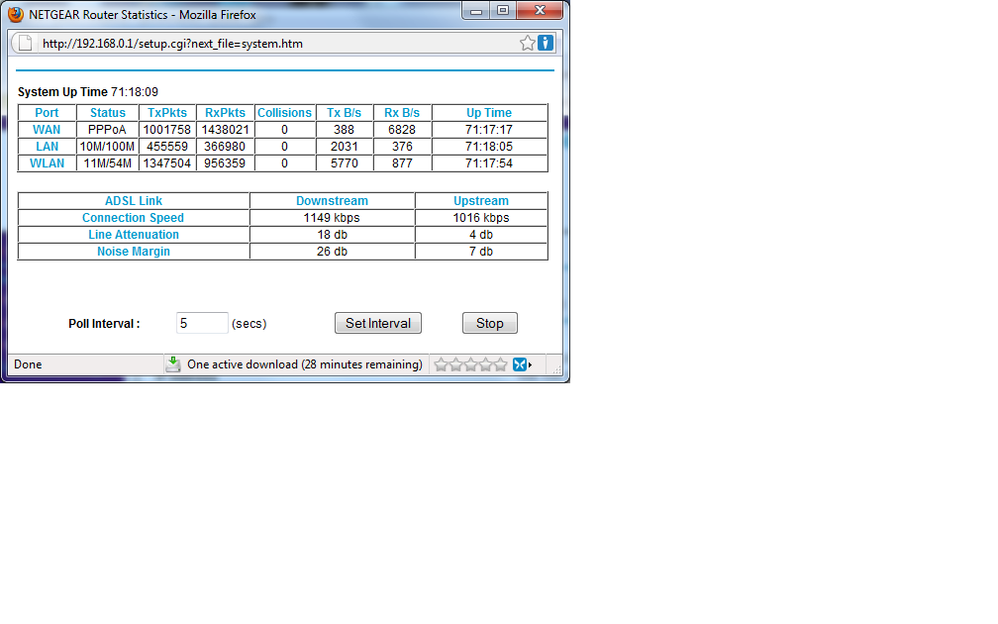Click the page icon beside the URL

coord(26,44)
